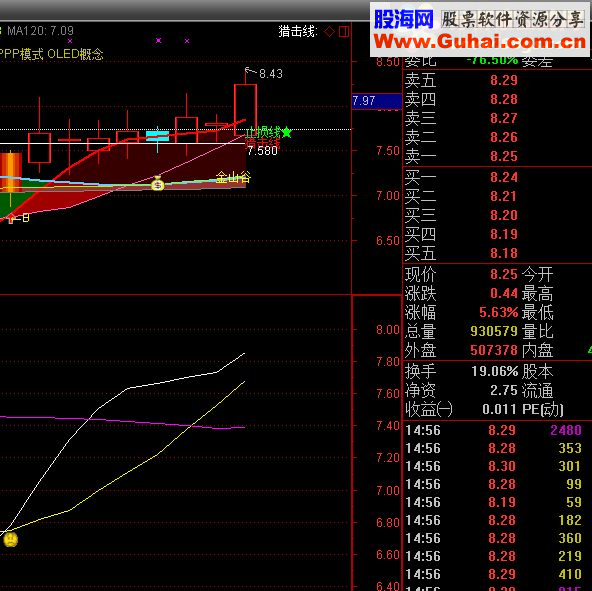This screenshot has height=591, width=592.
Task: Click the 量比 label
Action: (x=537, y=331)
